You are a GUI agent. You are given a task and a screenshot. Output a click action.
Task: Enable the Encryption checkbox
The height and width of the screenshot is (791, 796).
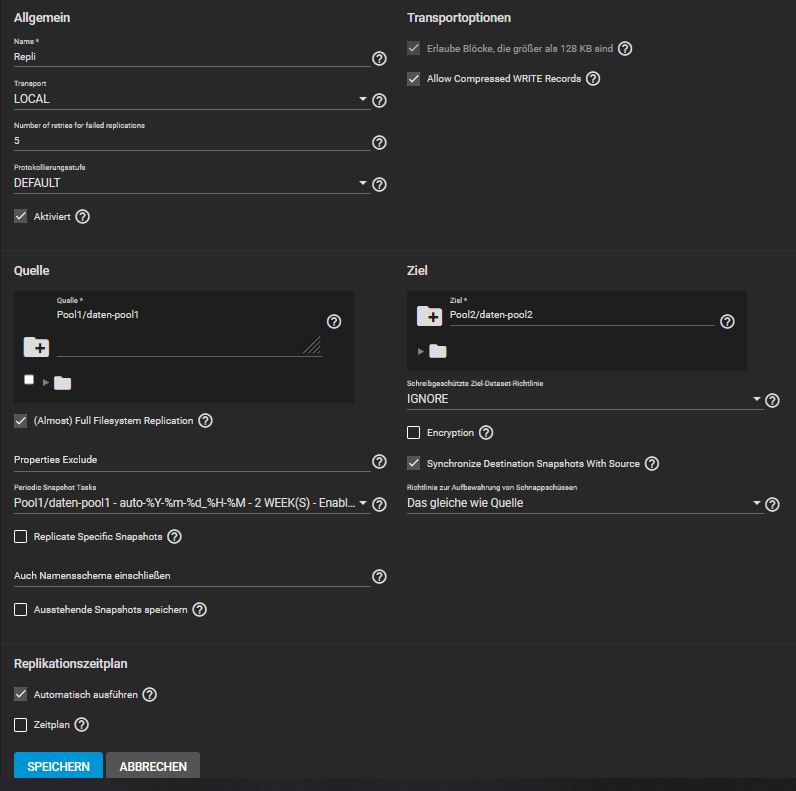click(x=414, y=433)
